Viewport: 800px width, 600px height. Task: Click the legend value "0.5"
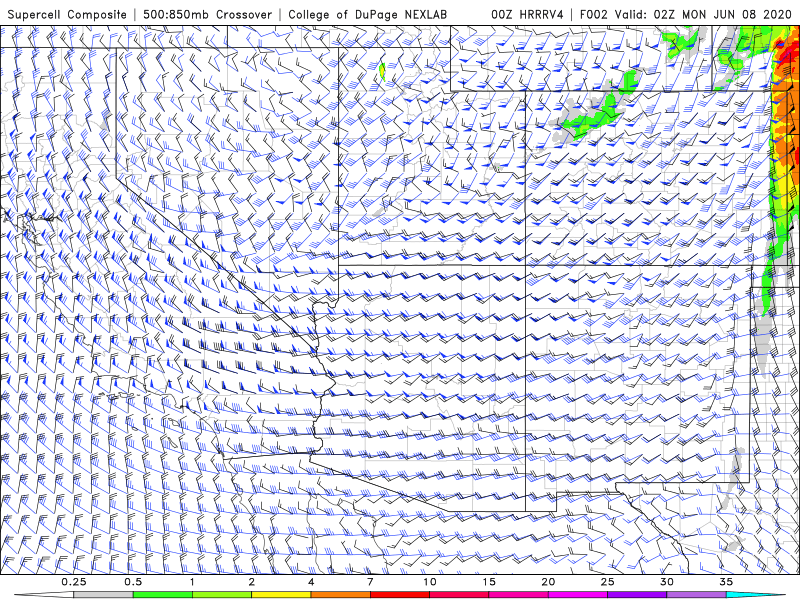pos(133,582)
